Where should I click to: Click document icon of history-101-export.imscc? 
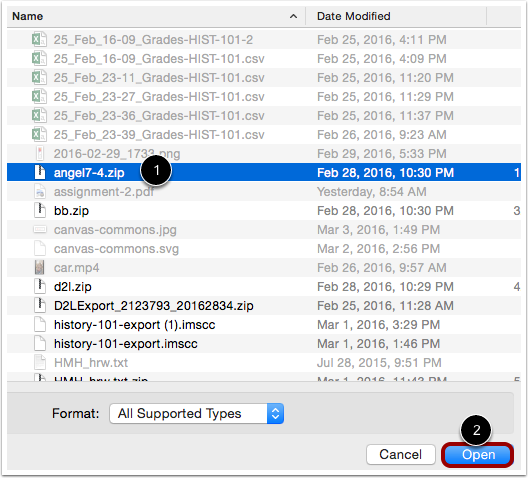[x=40, y=343]
